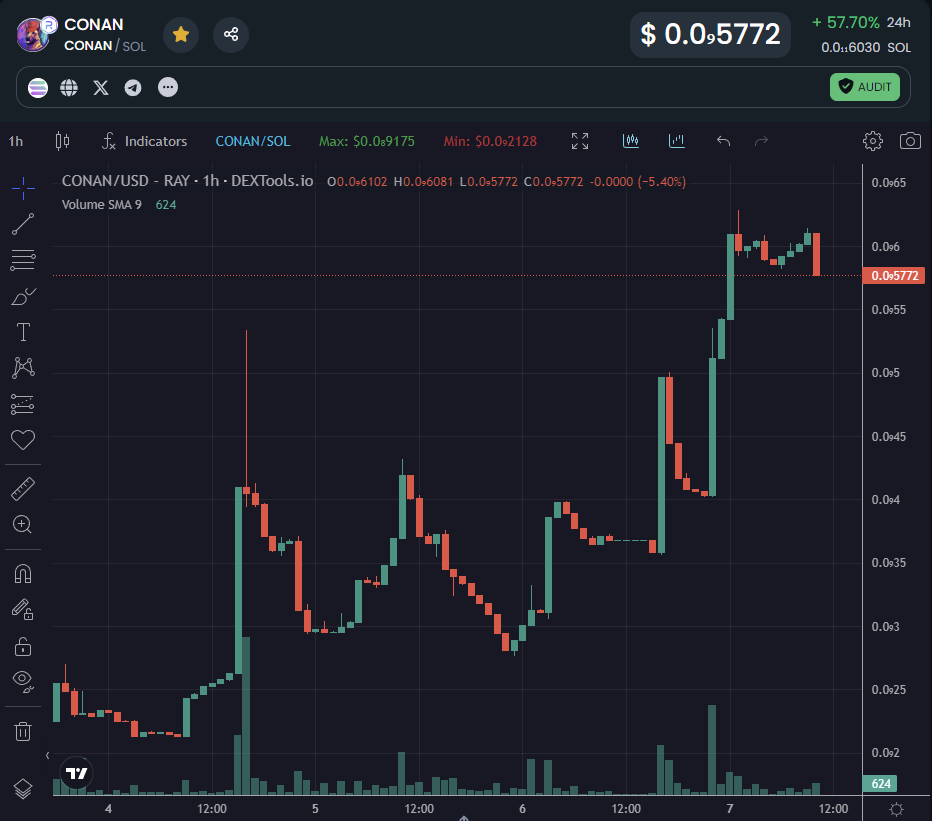932x821 pixels.
Task: Open the object tree layers icon
Action: coord(23,789)
